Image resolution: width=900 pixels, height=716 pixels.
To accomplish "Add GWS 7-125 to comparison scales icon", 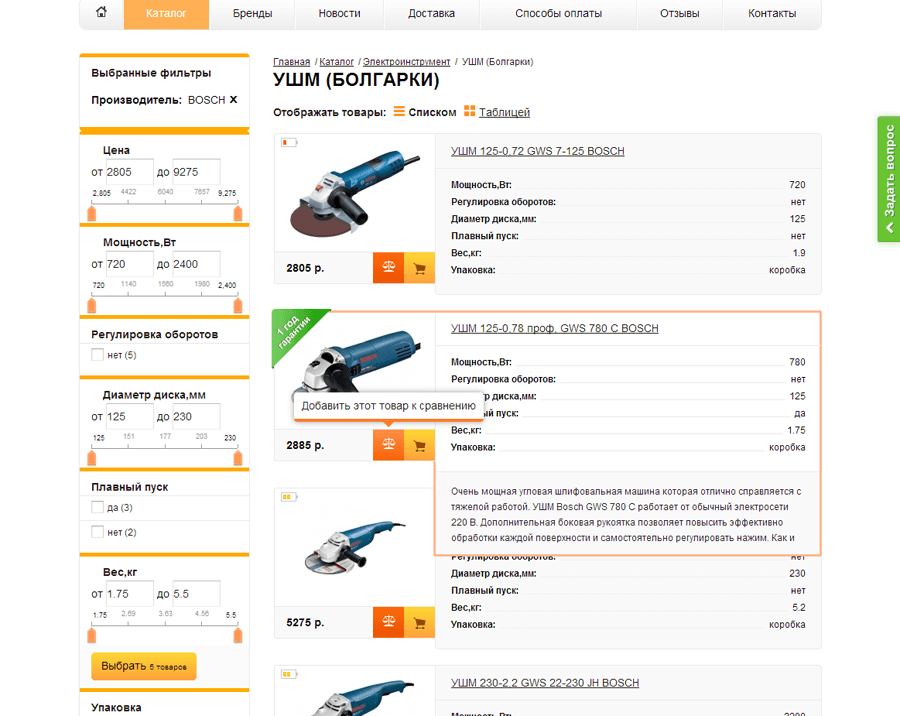I will click(x=389, y=268).
